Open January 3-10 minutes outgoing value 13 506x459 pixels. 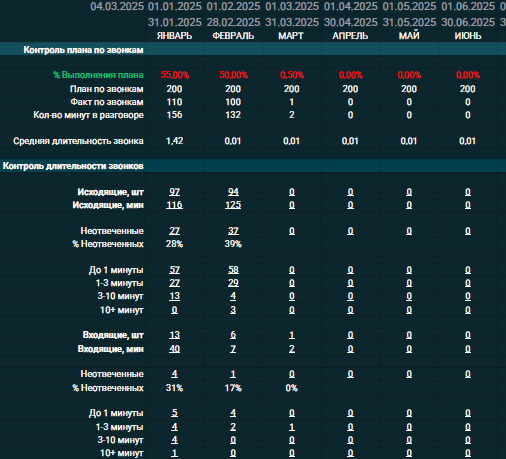pos(174,296)
